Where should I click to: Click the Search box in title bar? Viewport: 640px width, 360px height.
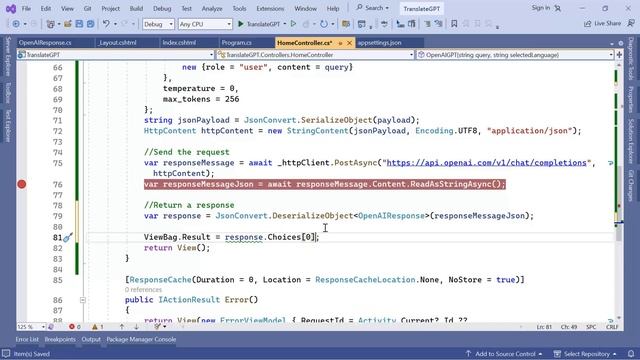(372, 8)
